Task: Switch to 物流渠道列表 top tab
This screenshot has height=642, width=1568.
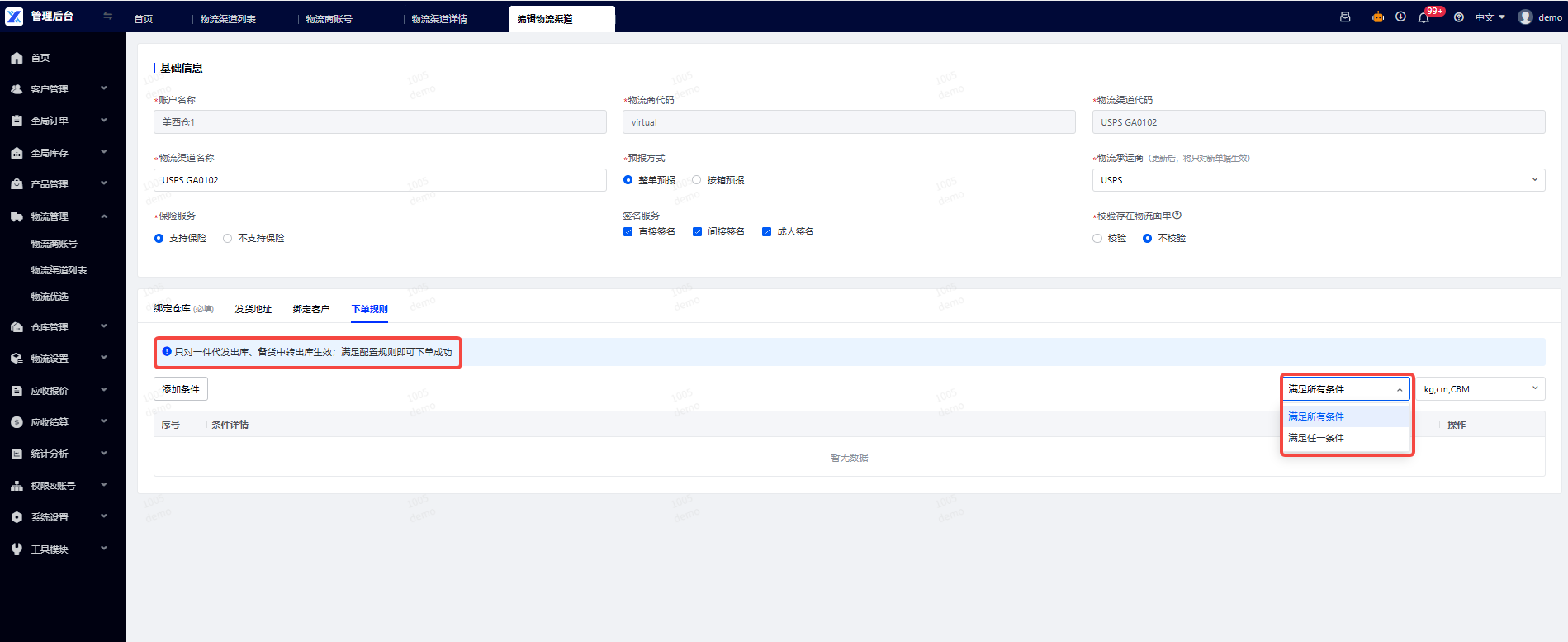Action: [228, 19]
